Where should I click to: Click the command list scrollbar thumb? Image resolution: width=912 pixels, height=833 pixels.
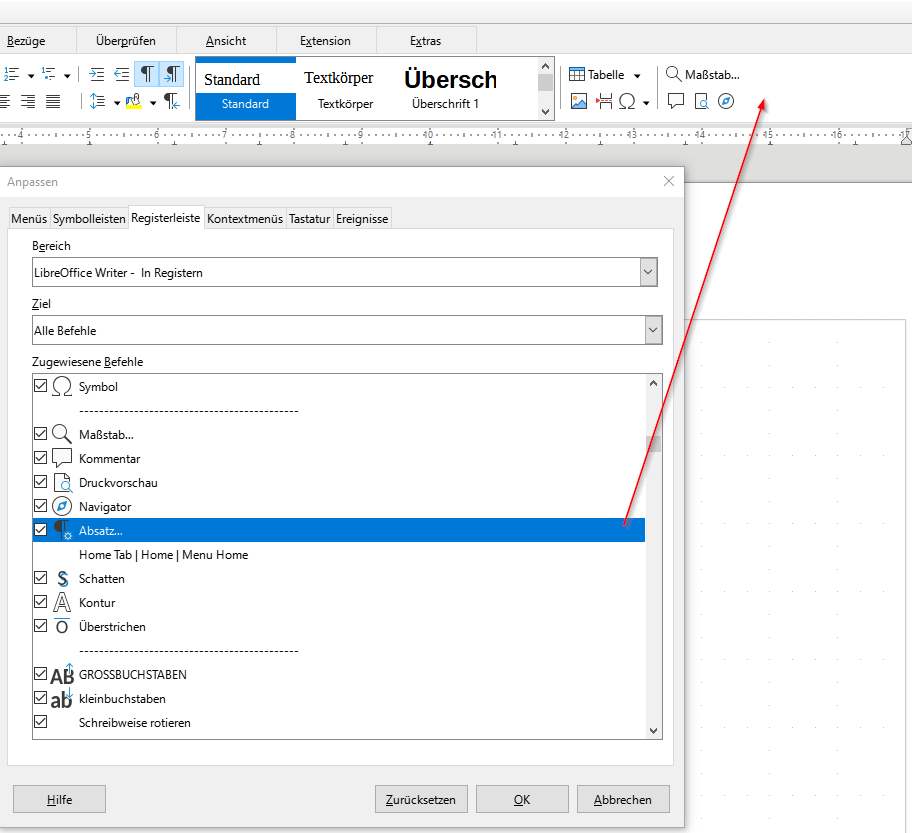[x=654, y=444]
